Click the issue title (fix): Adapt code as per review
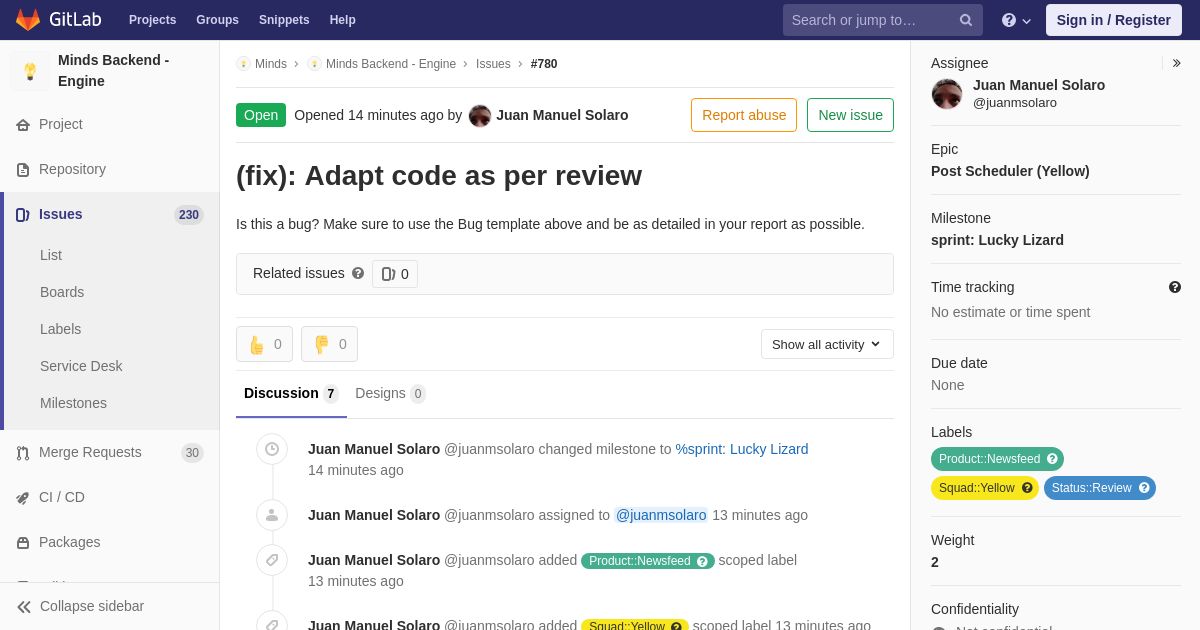 [x=439, y=175]
